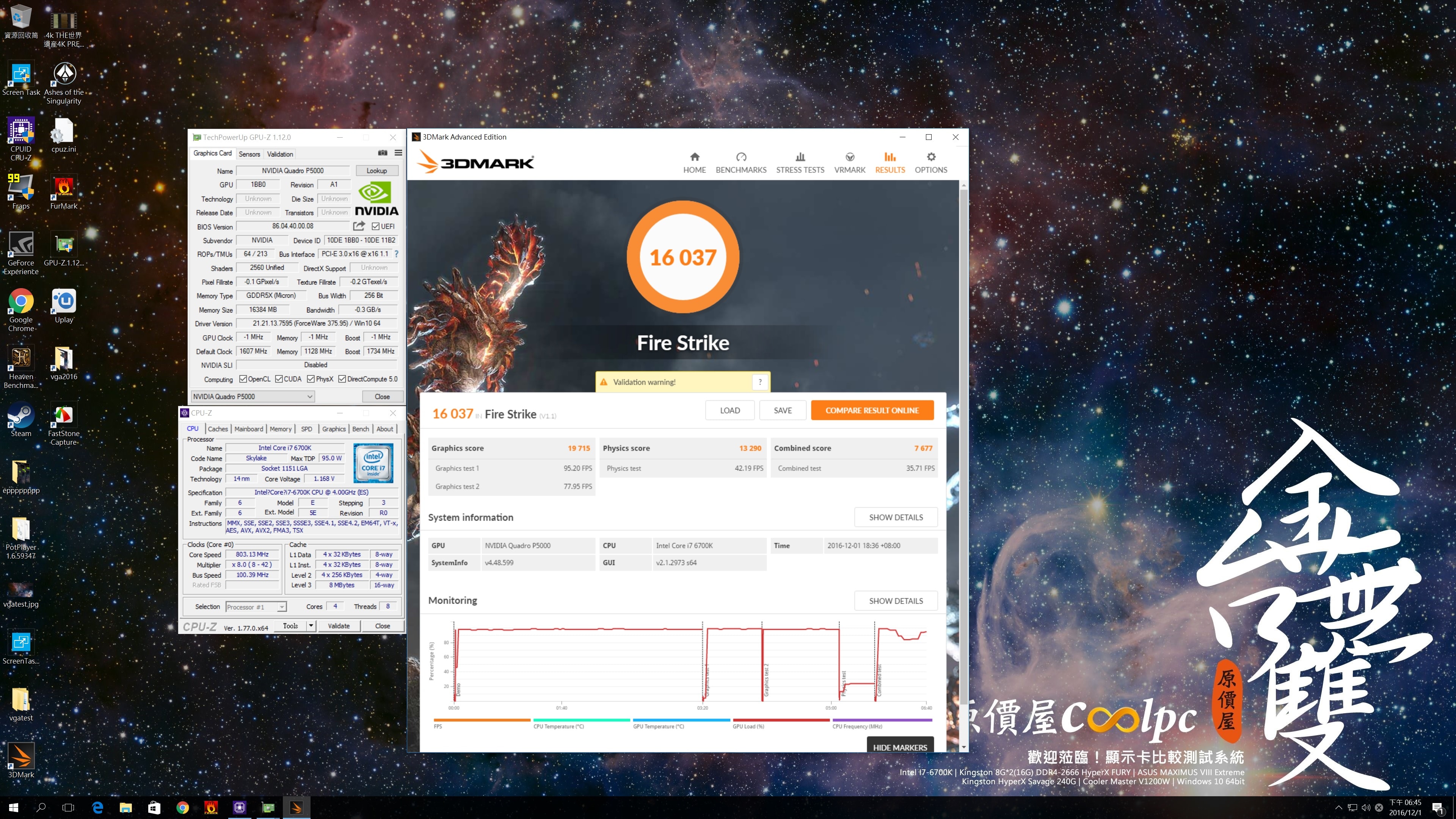Open Ashes of the Singularity desktop icon

point(64,83)
